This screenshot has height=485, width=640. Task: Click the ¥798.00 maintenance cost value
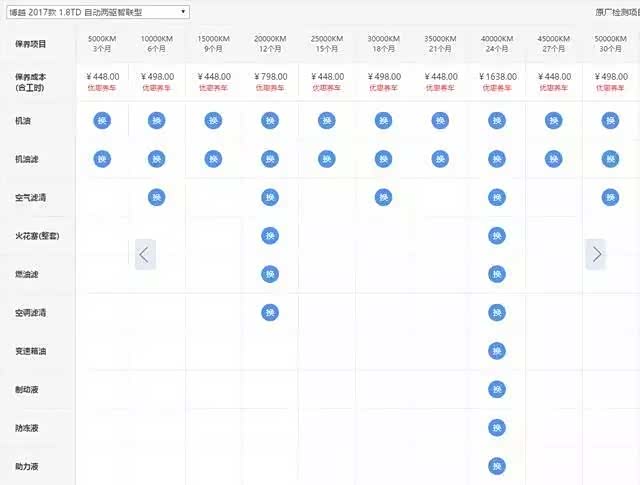(271, 76)
